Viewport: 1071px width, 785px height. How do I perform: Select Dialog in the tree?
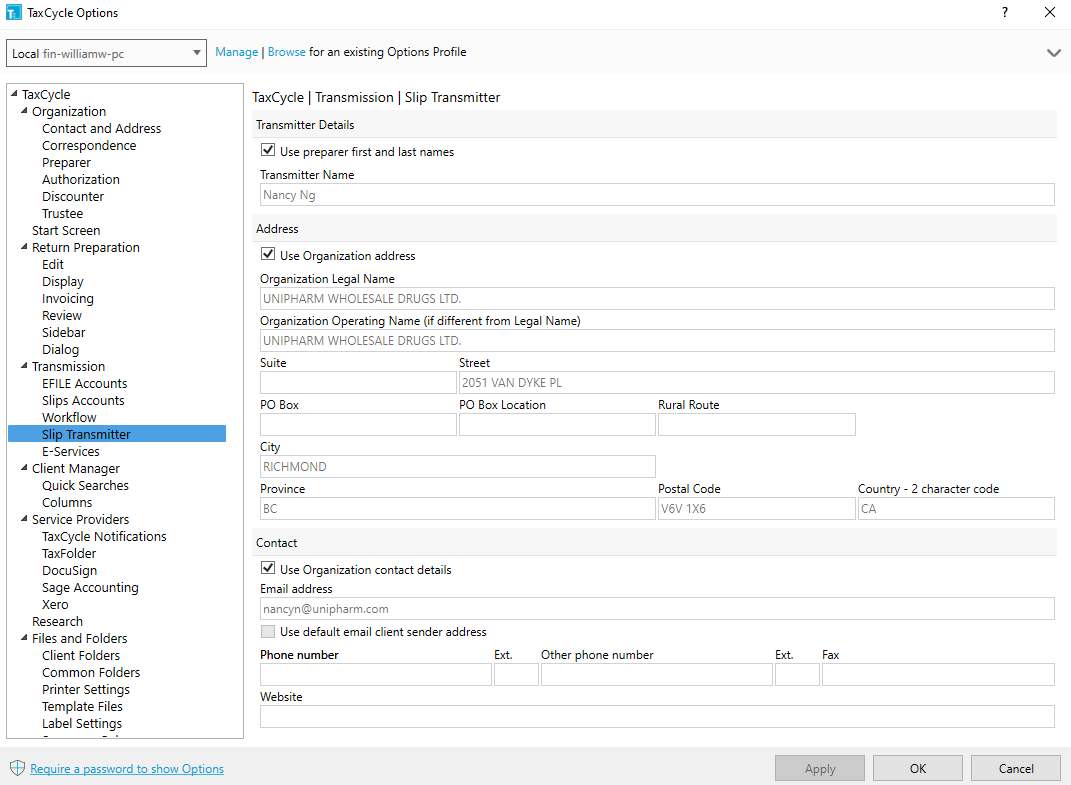pyautogui.click(x=60, y=349)
